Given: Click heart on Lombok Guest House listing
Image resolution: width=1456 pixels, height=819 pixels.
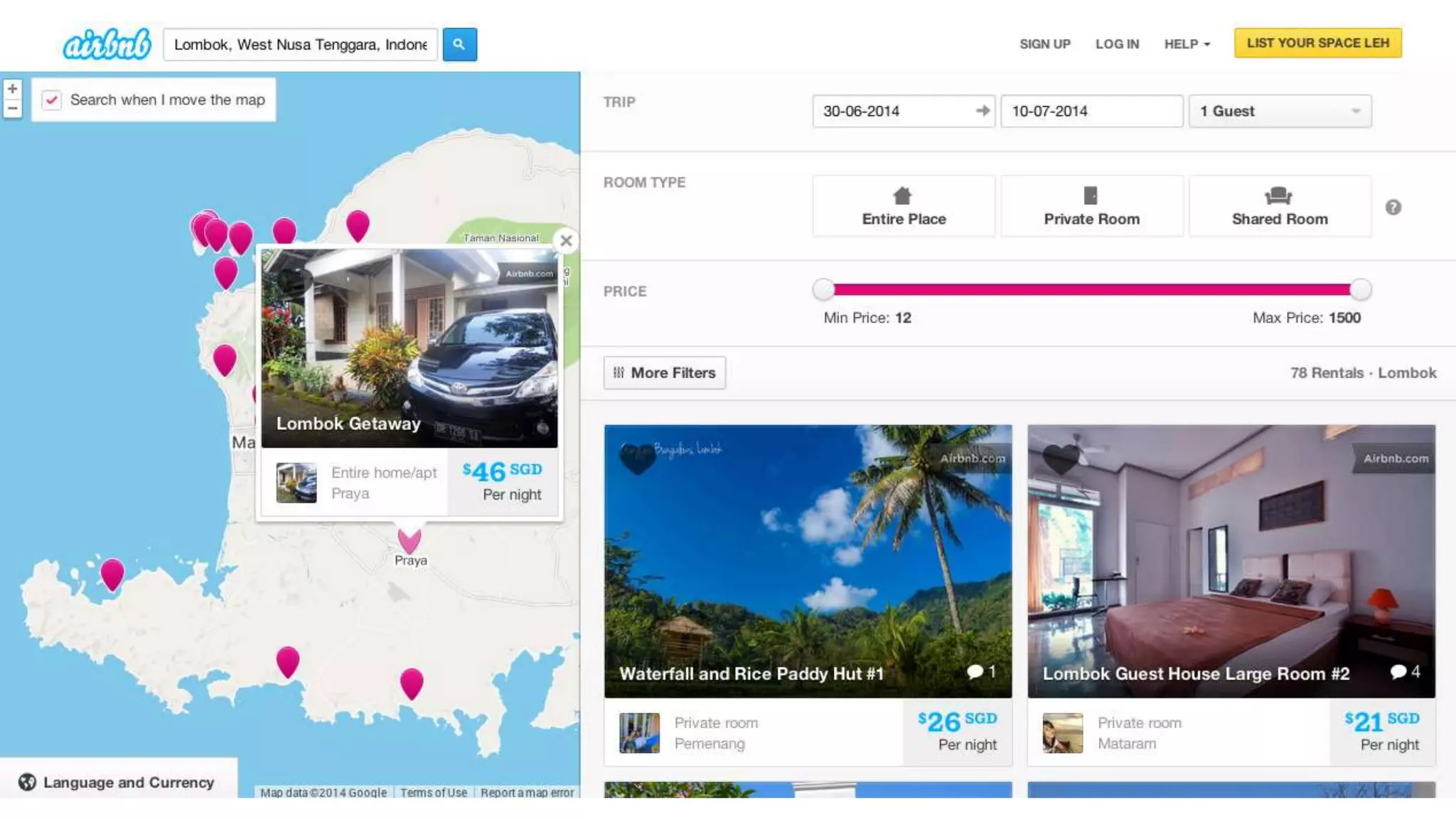Looking at the screenshot, I should pos(1060,458).
